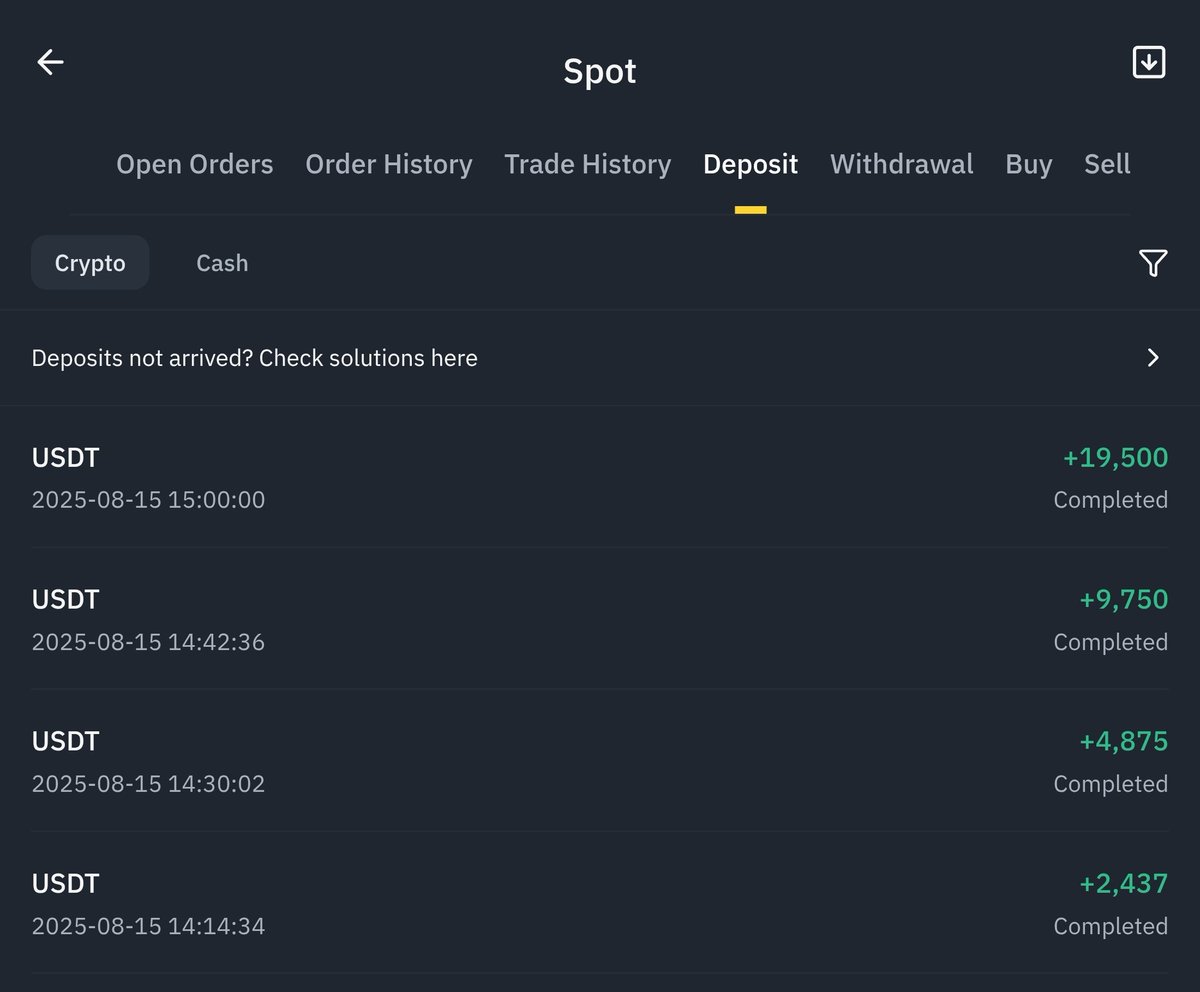Switch to the Withdrawal tab
Screen dimensions: 1200x992
click(x=902, y=164)
